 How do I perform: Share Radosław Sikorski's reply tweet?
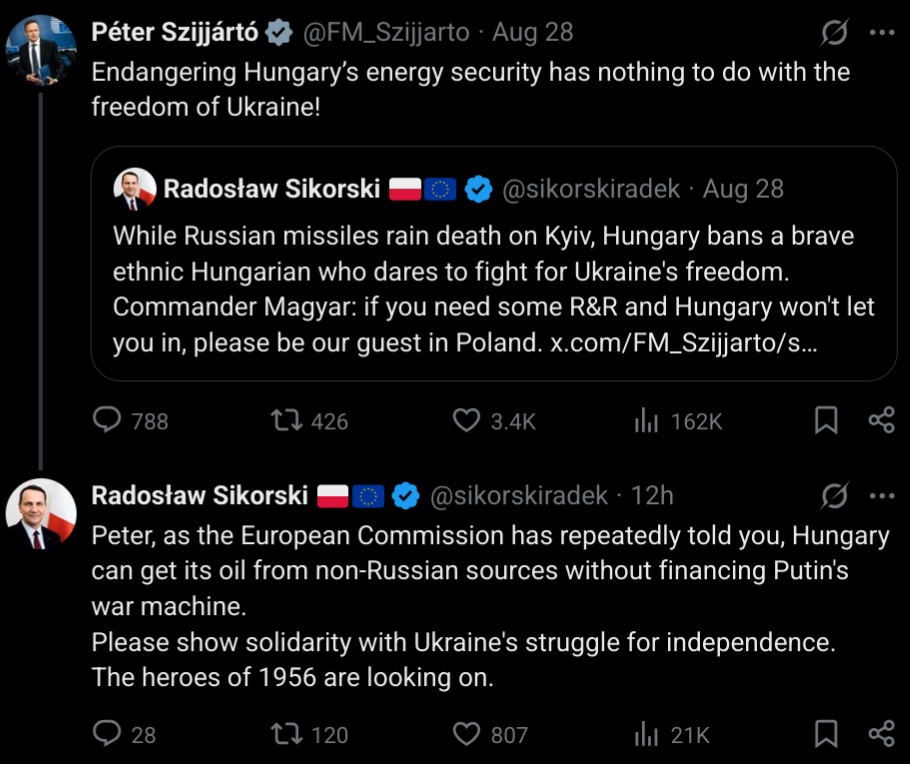[882, 734]
